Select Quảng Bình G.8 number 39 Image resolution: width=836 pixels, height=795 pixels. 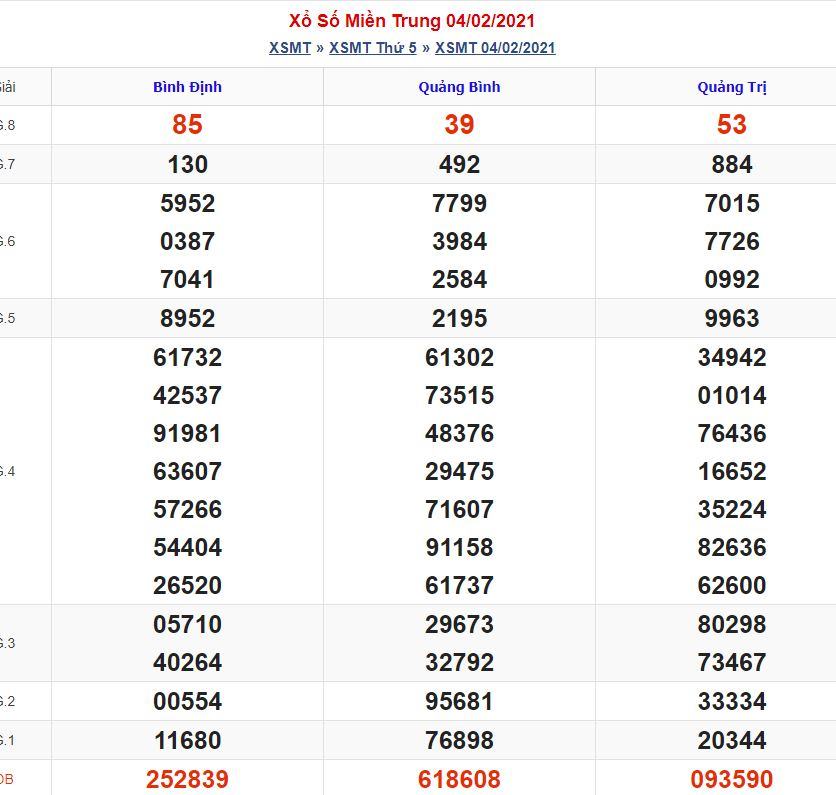(459, 125)
